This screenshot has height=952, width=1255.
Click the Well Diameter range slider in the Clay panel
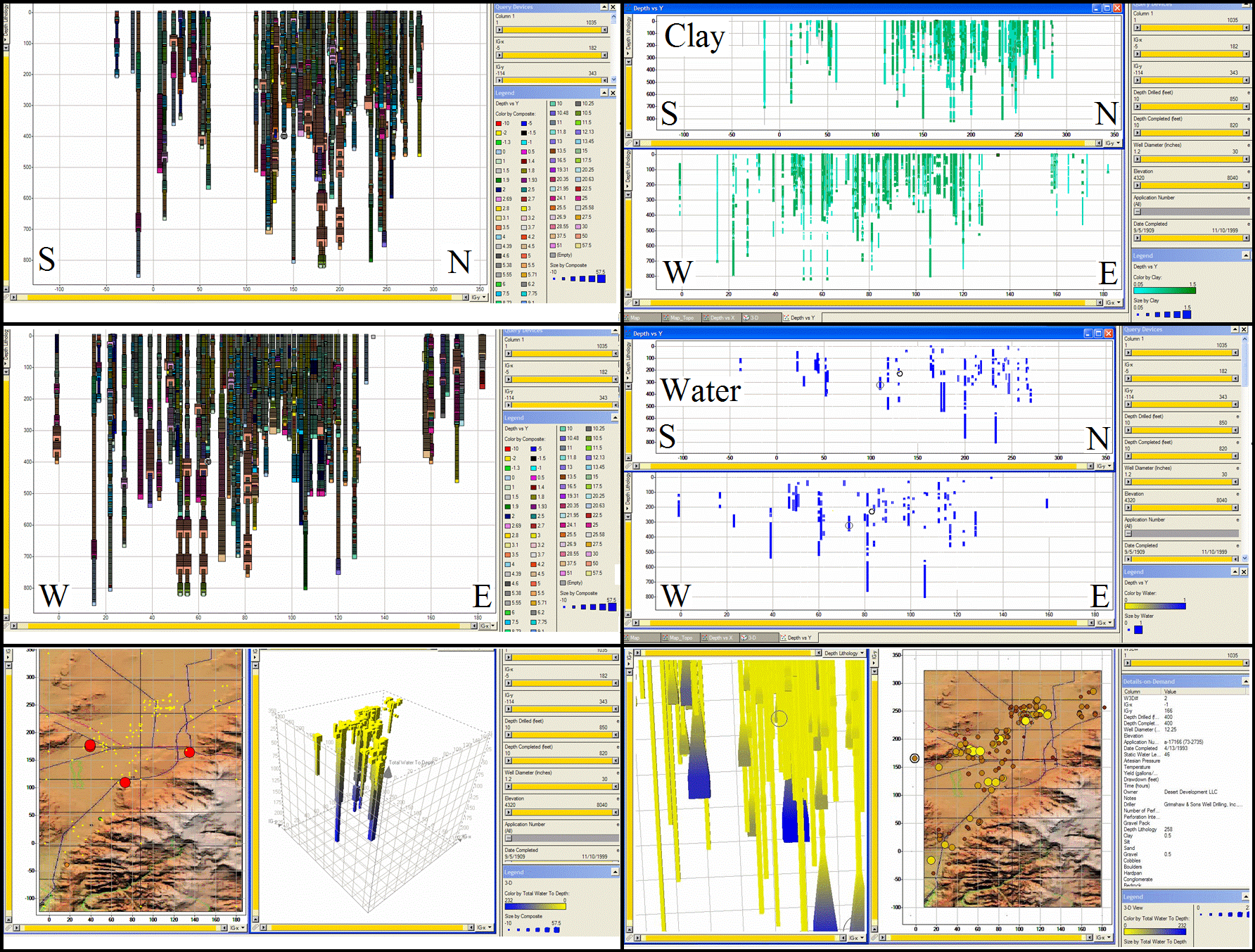pyautogui.click(x=1190, y=160)
